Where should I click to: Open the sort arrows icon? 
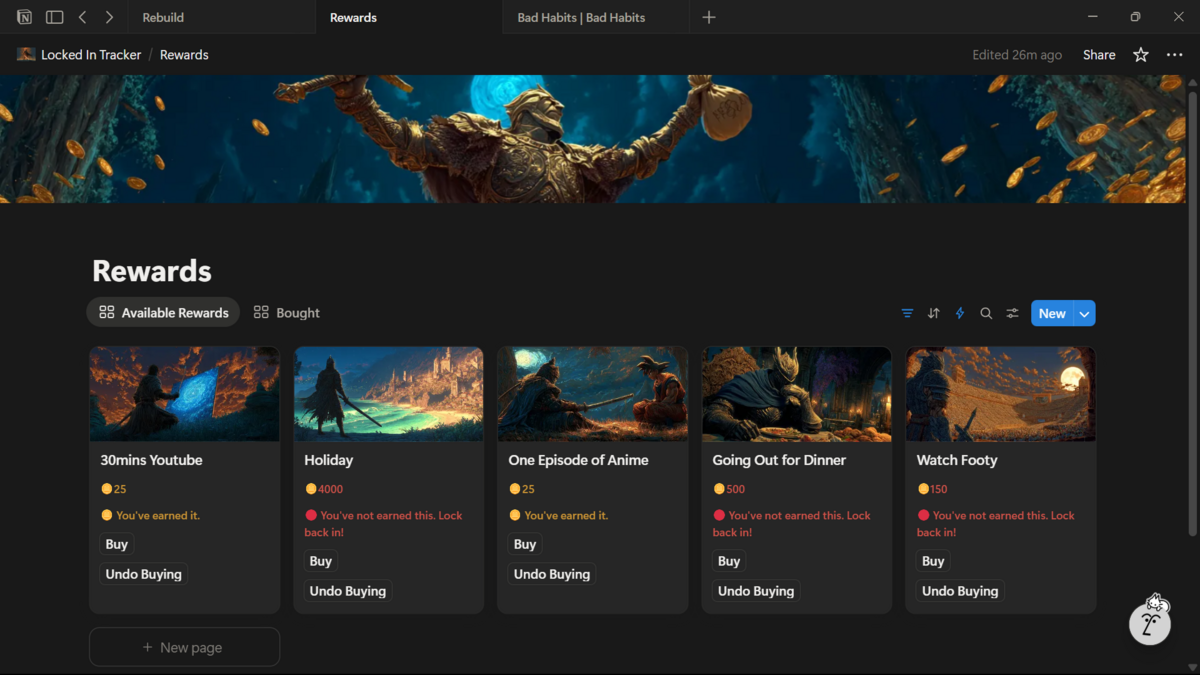click(933, 313)
